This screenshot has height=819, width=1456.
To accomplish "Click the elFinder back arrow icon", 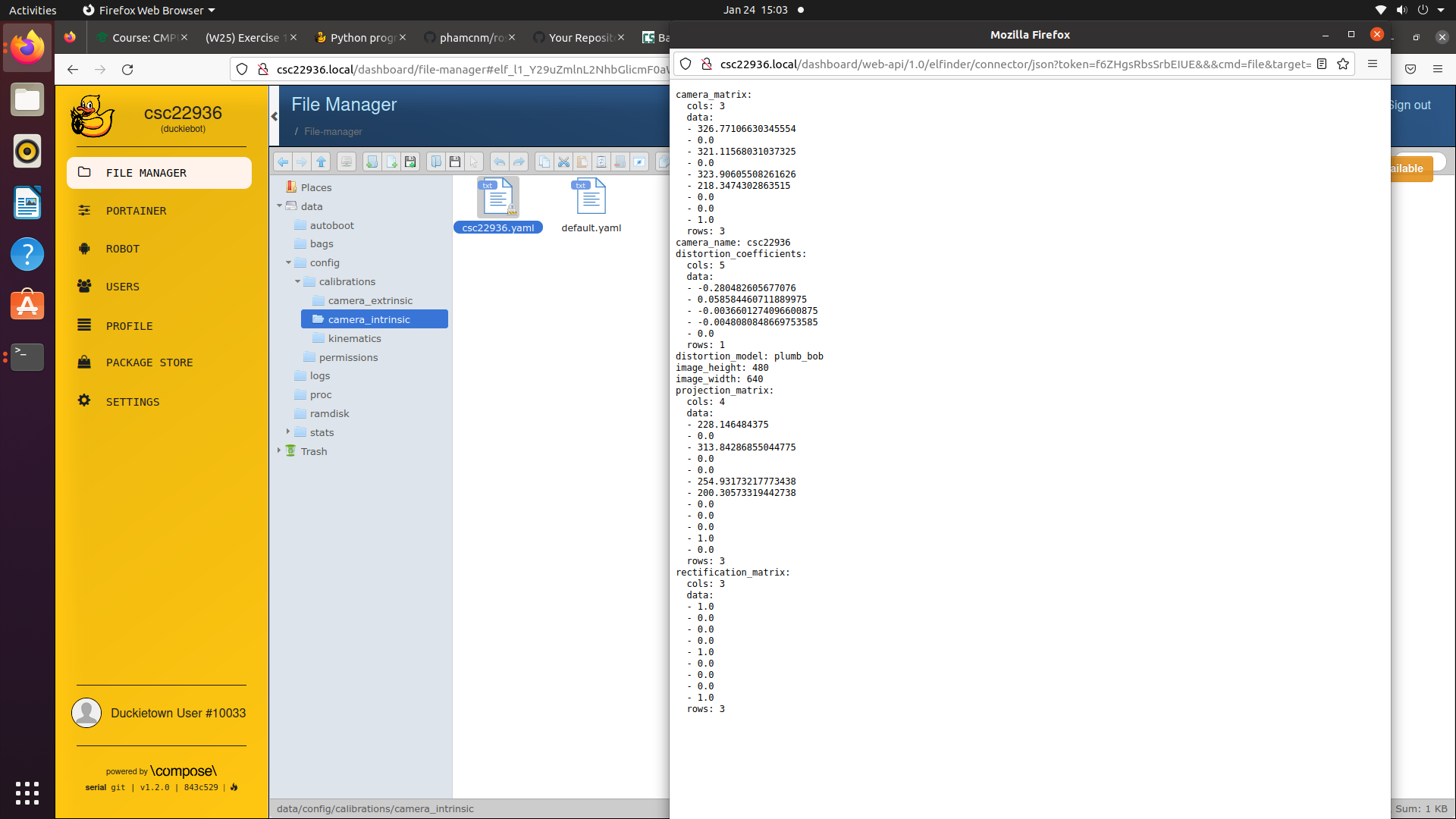I will point(283,162).
